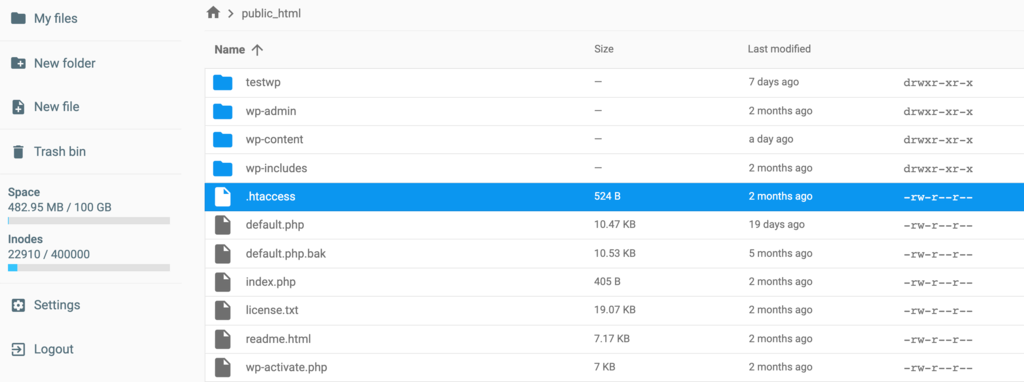The width and height of the screenshot is (1024, 382).
Task: Select the .htaccess file row
Action: tap(614, 197)
